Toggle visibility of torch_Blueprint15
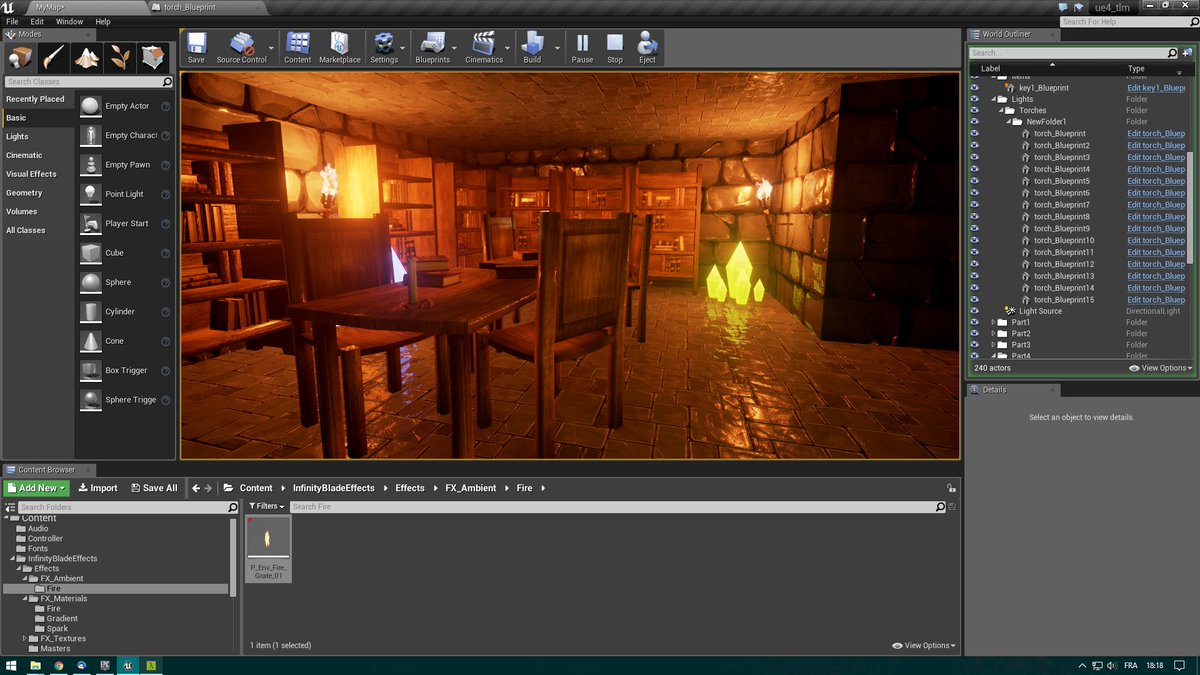1200x675 pixels. (974, 299)
